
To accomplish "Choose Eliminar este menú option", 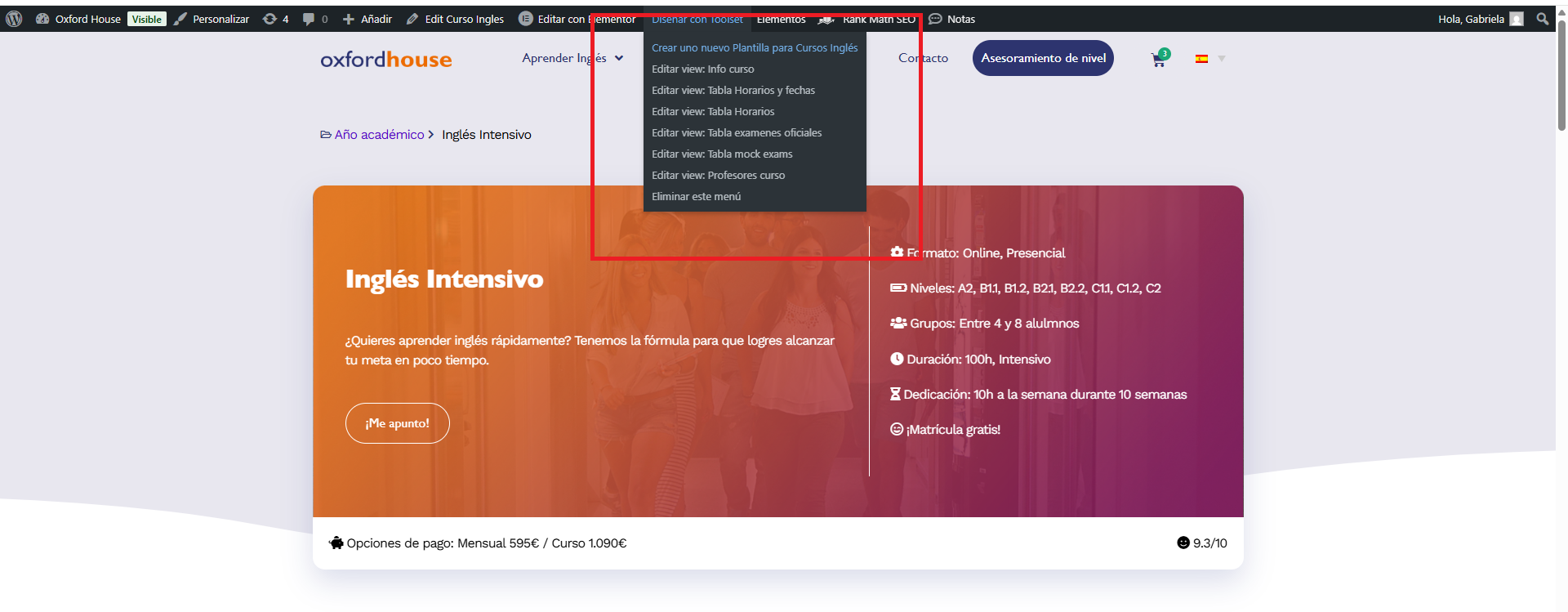I will (696, 197).
